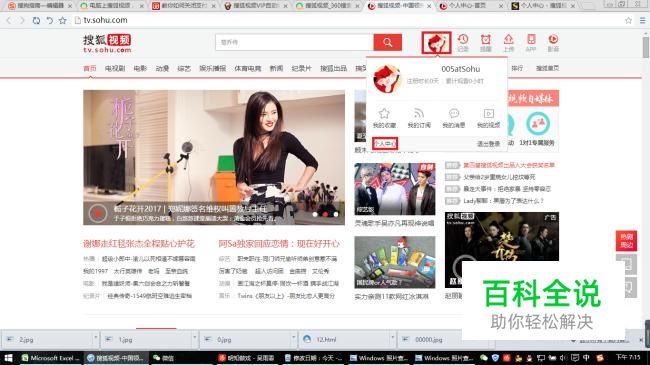Image resolution: width=650 pixels, height=365 pixels.
Task: Open the ice cream review thumbnail
Action: 395,262
